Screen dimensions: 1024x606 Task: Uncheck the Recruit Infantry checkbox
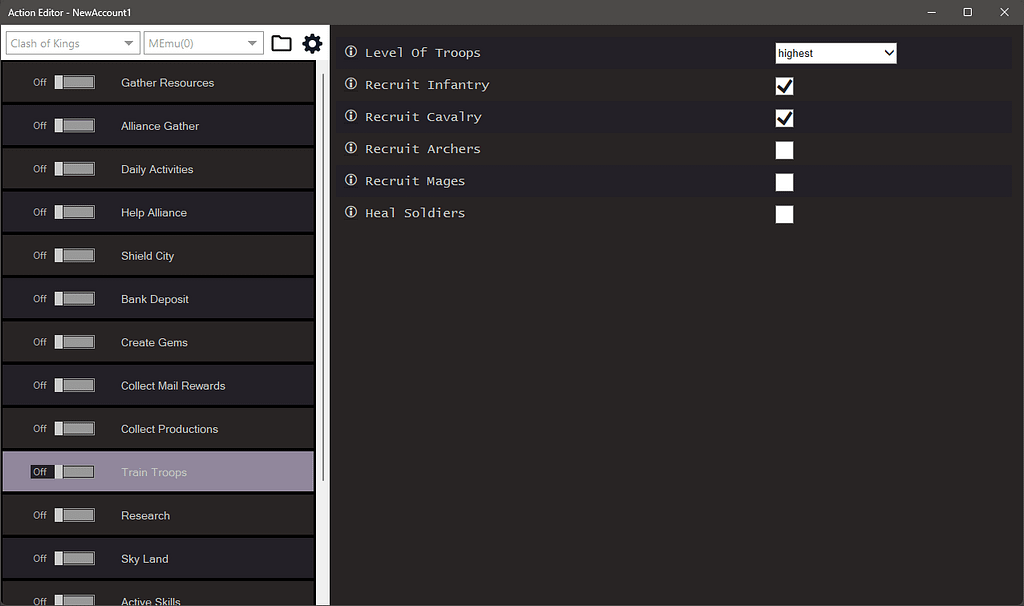point(784,86)
